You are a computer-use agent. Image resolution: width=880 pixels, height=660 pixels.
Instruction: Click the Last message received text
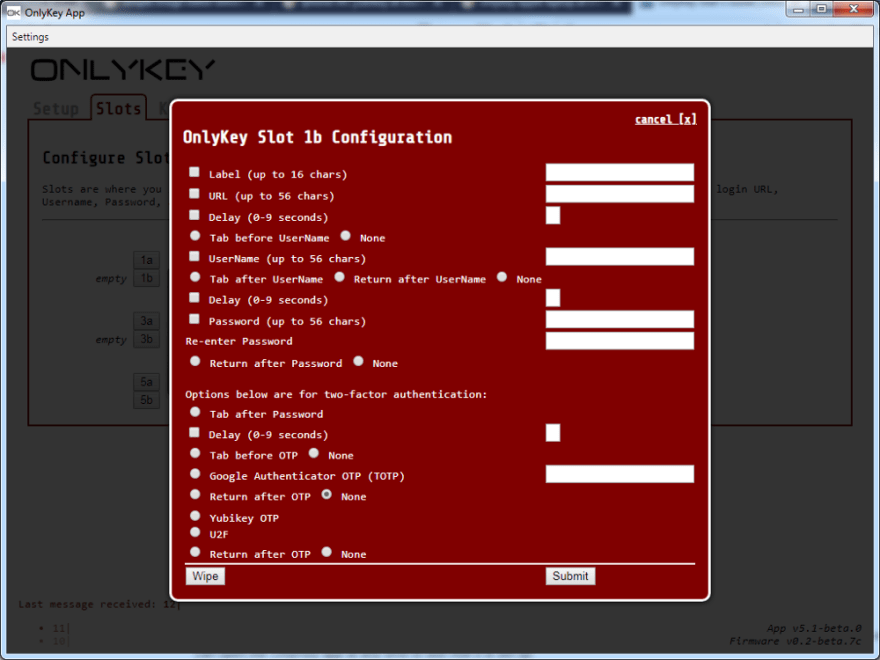pyautogui.click(x=97, y=604)
